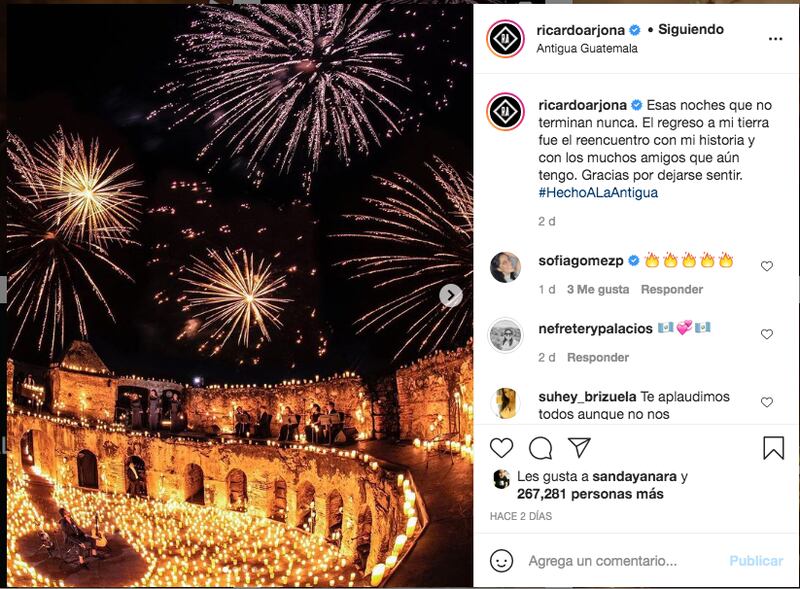Click the comment input field
The width and height of the screenshot is (800, 589).
click(620, 561)
